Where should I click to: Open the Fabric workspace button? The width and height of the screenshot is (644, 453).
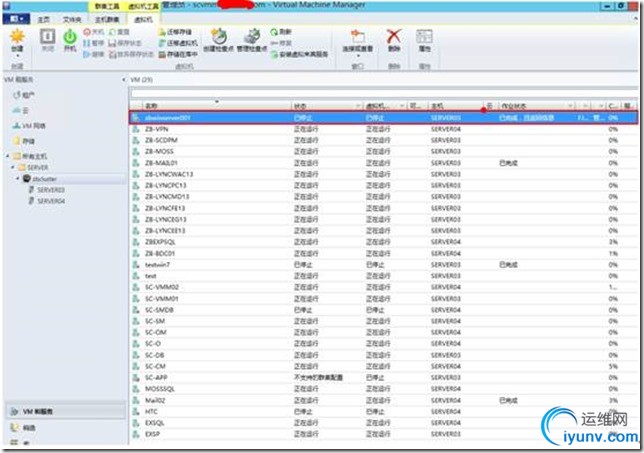pos(65,428)
